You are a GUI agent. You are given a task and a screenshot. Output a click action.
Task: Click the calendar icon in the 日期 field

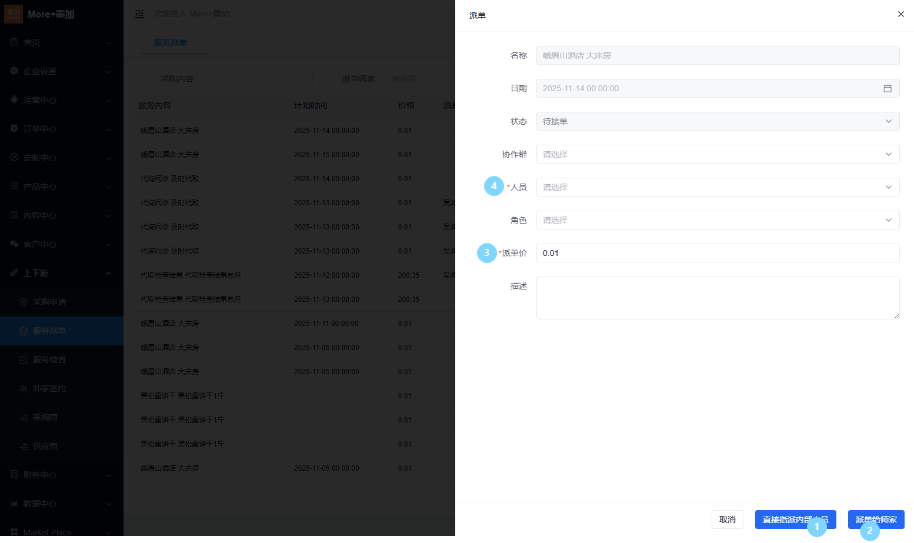(x=887, y=88)
